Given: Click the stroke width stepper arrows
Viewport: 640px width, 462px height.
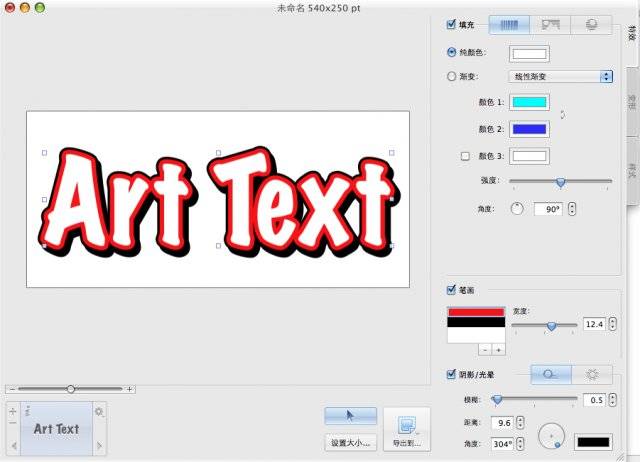Looking at the screenshot, I should click(x=612, y=324).
